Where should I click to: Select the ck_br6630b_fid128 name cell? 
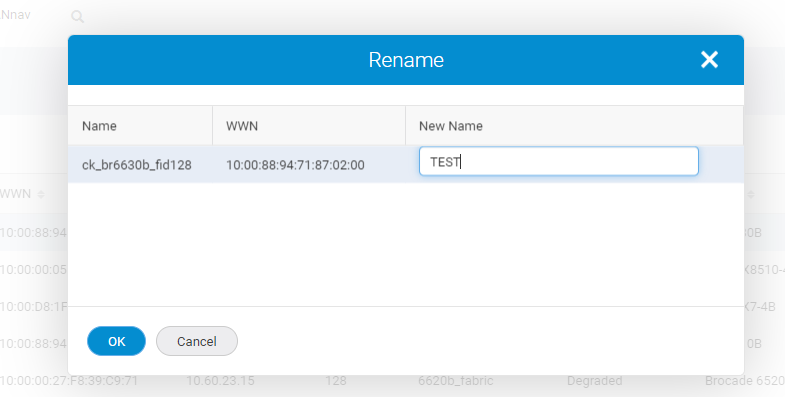[137, 165]
